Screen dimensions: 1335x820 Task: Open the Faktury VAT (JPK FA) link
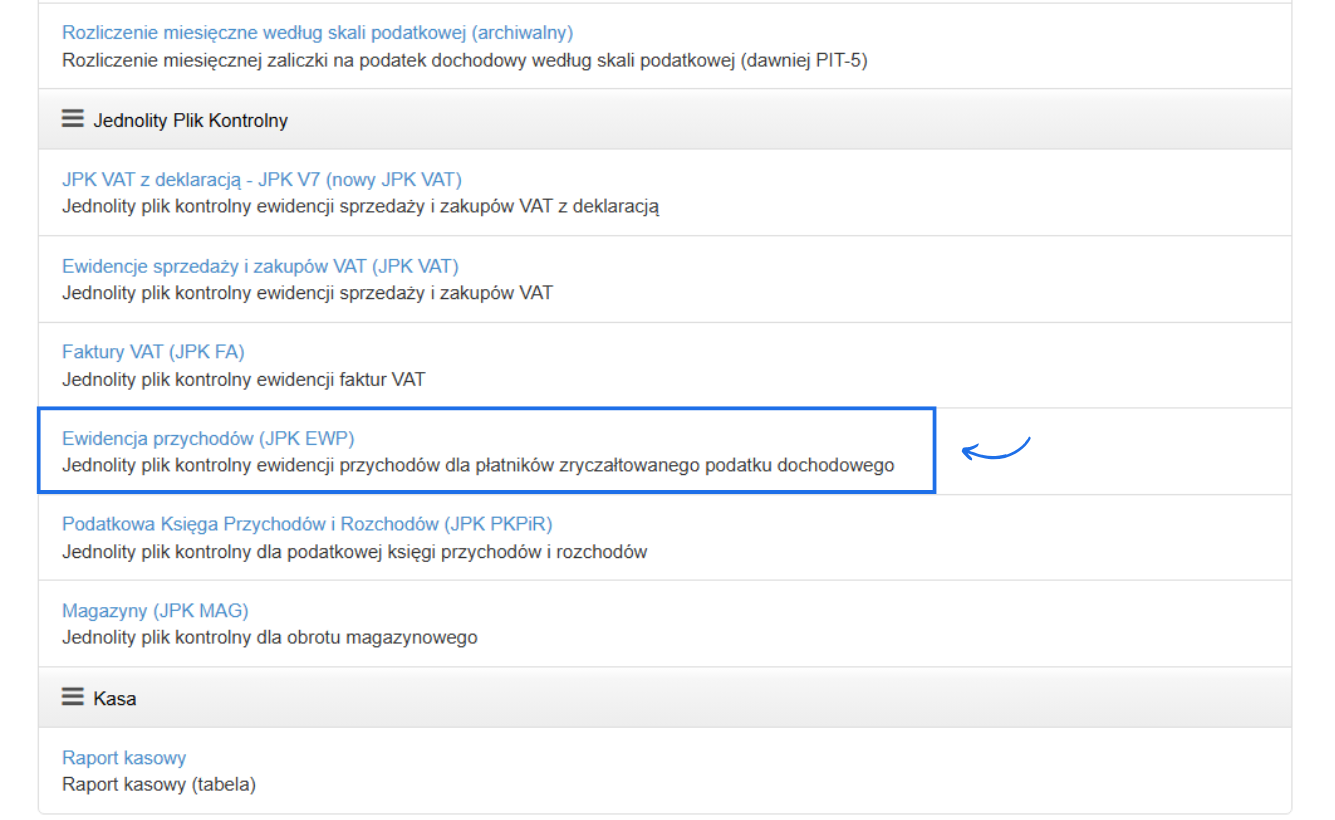click(x=153, y=352)
